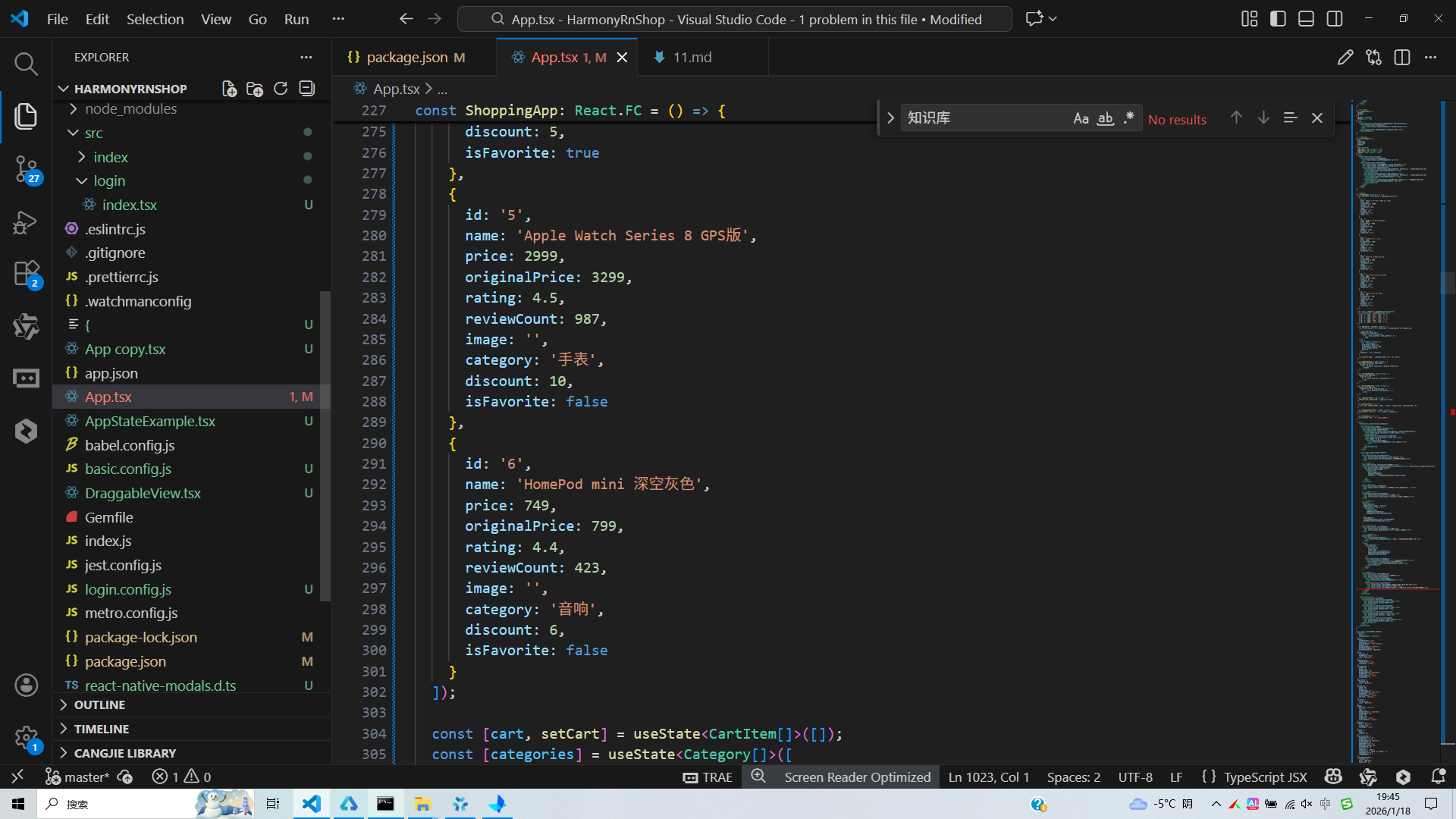Screen dimensions: 1456x819
Task: Open the Selection menu
Action: click(155, 19)
